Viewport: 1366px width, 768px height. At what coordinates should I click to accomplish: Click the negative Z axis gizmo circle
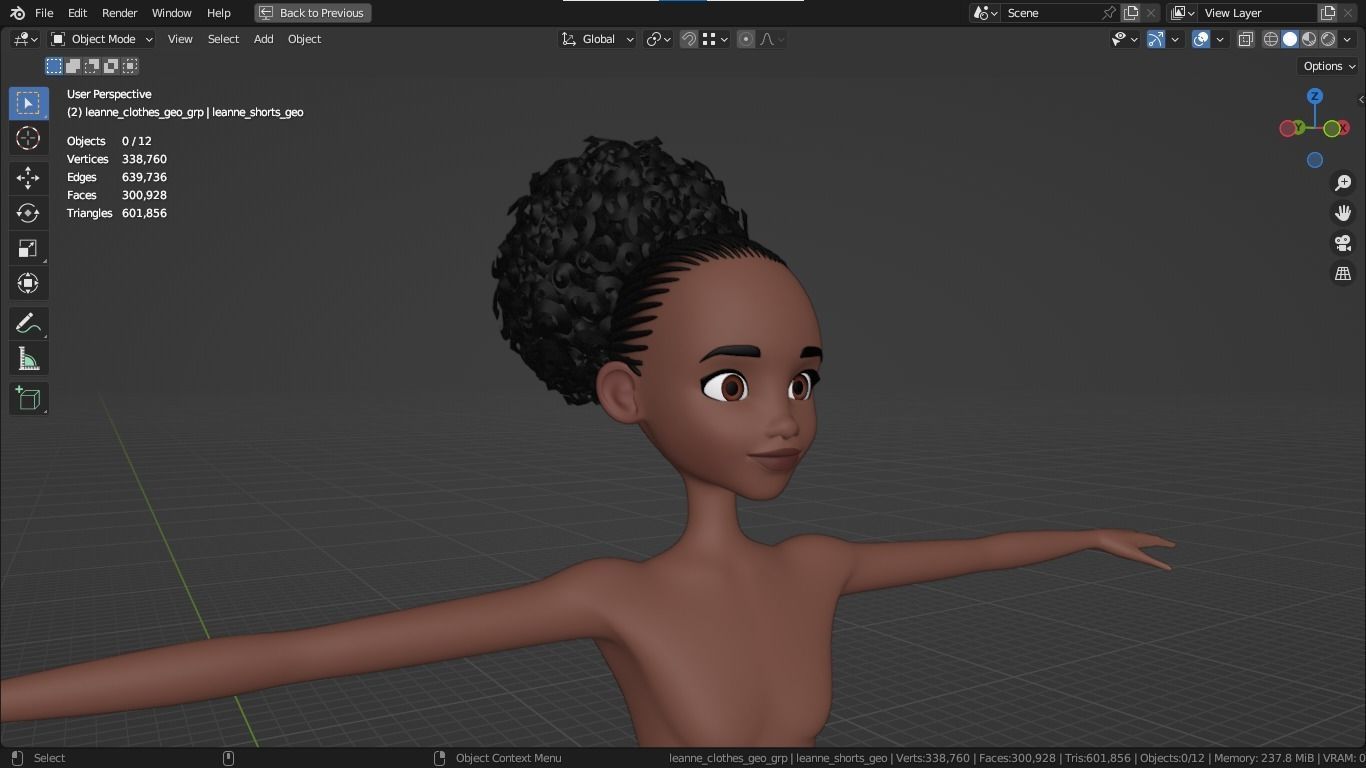[x=1315, y=160]
